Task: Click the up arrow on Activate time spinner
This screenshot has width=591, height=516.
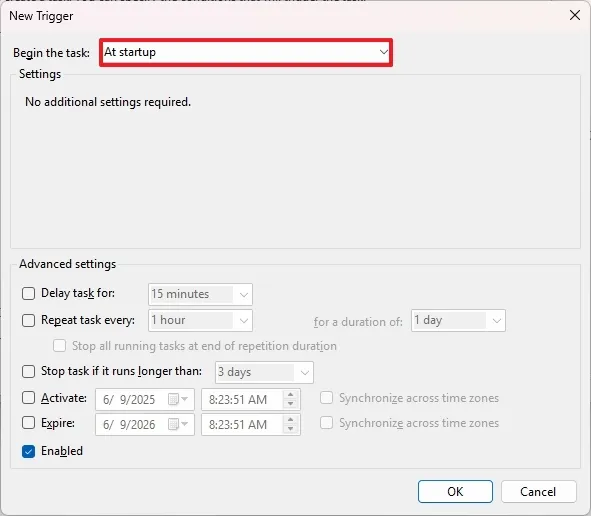Action: coord(290,395)
